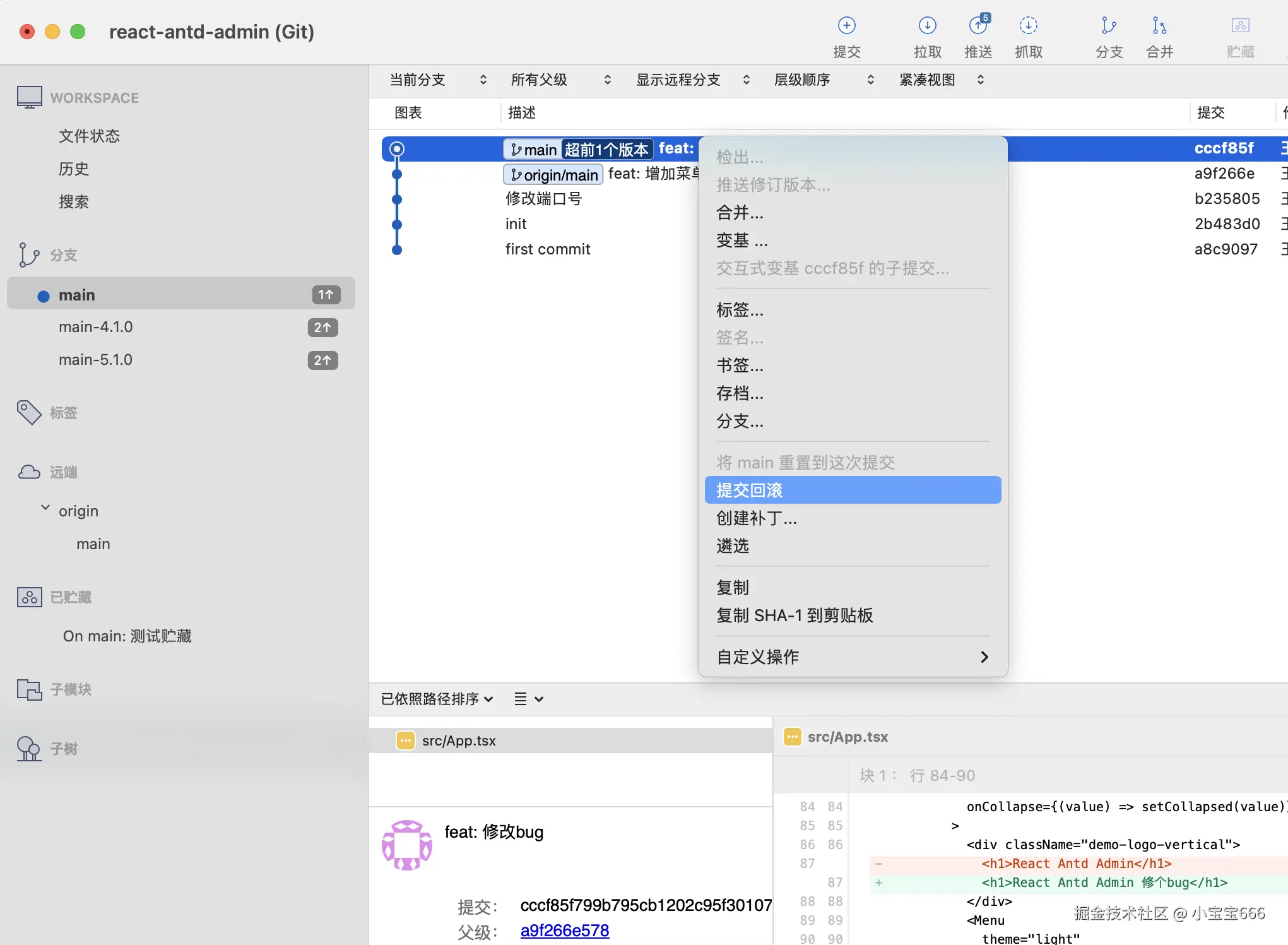Open 历史 in the workspace sidebar
This screenshot has height=945, width=1288.
(73, 169)
